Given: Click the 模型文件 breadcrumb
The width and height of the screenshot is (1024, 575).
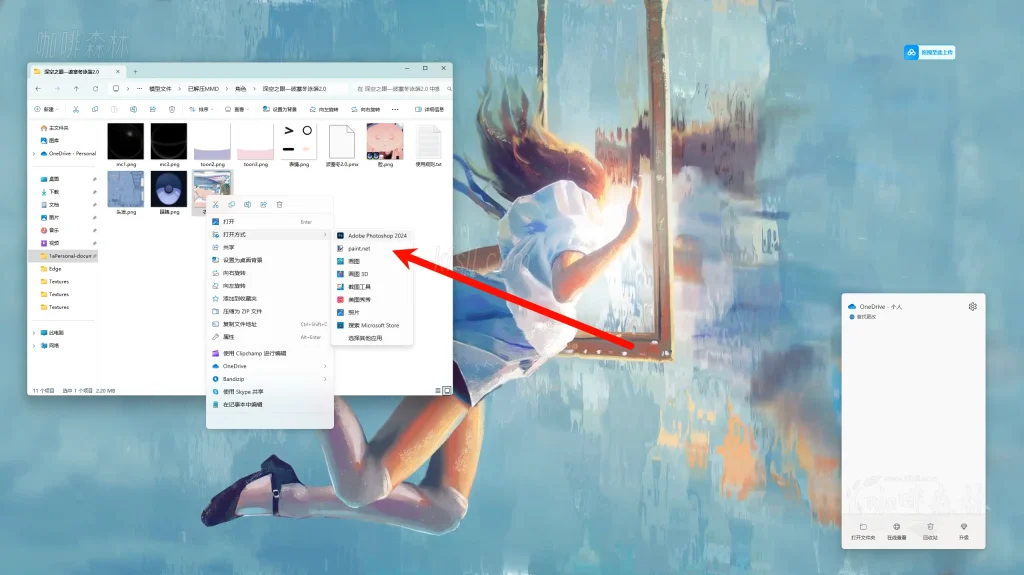Looking at the screenshot, I should [160, 89].
